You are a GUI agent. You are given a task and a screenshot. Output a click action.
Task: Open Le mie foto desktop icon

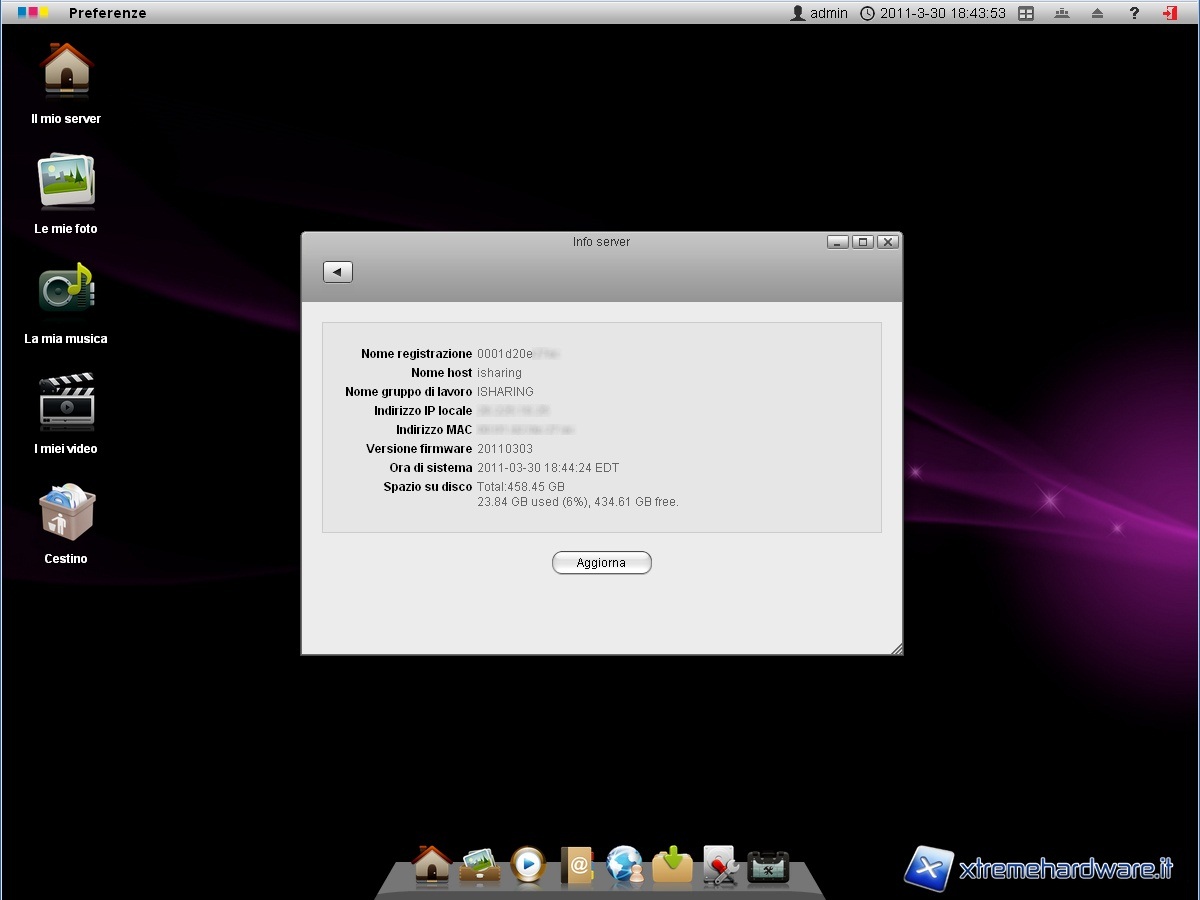(x=66, y=181)
